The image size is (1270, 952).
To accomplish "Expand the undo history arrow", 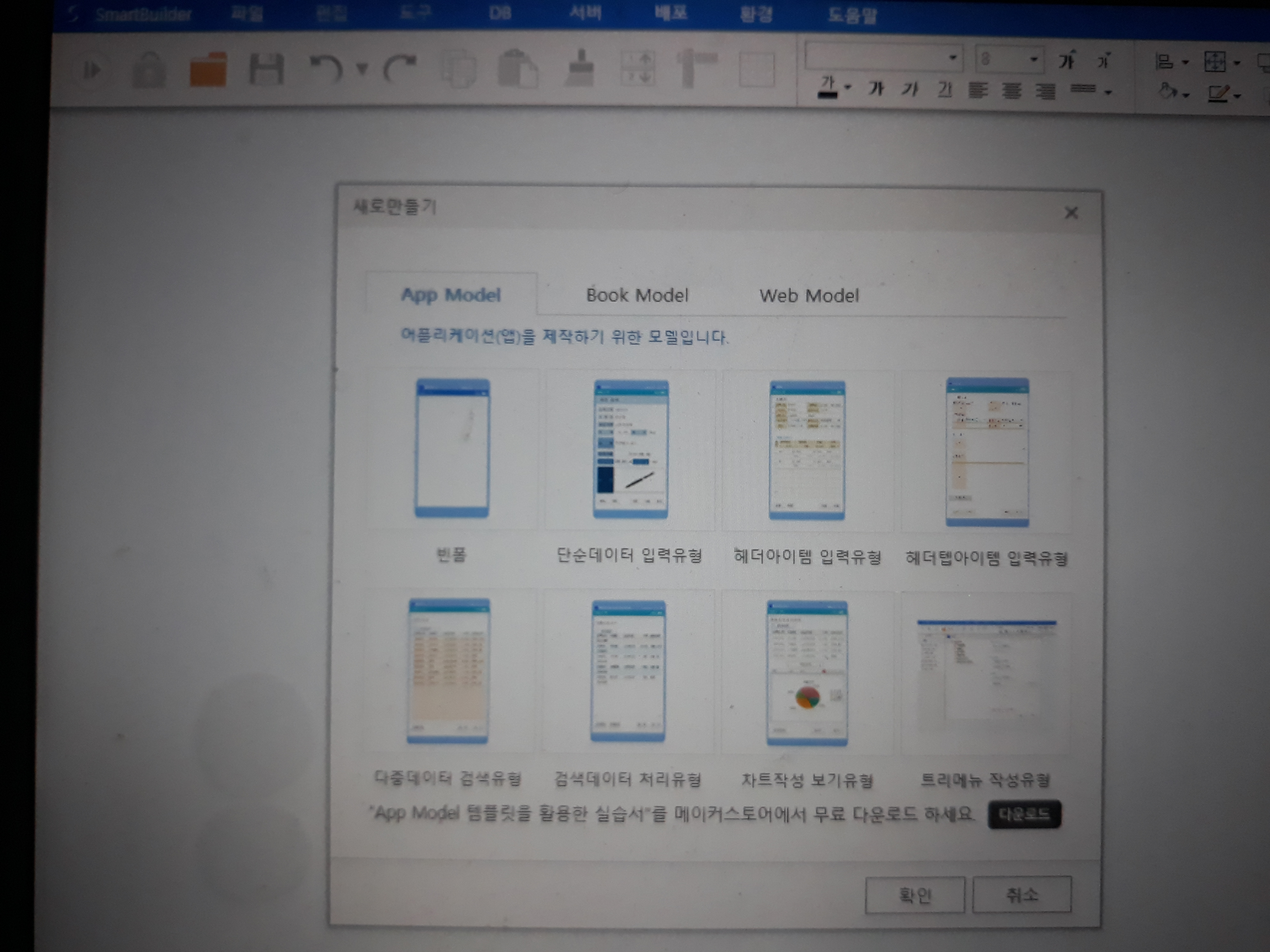I will pyautogui.click(x=362, y=69).
